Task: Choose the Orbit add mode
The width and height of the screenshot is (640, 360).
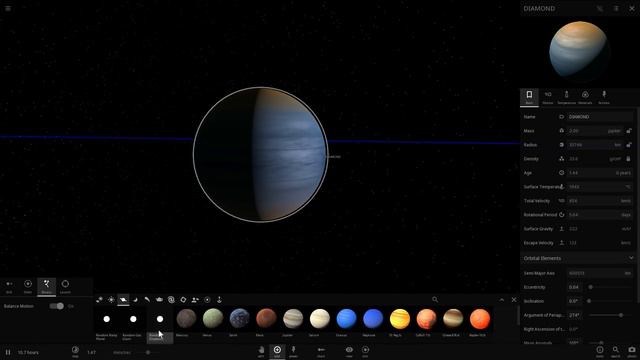Action: [28, 287]
